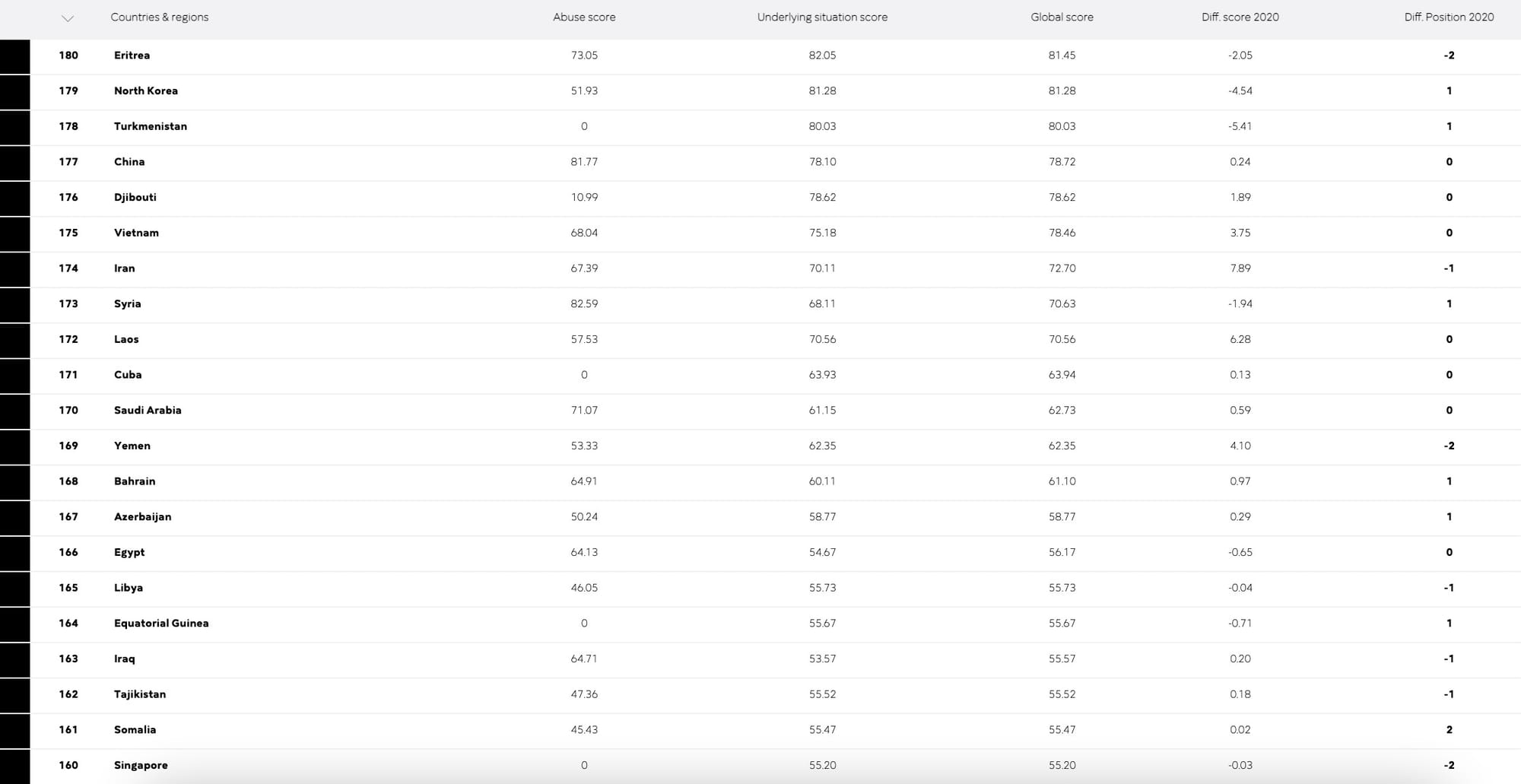Click the black swatch next to Syria
1521x784 pixels.
click(x=14, y=304)
